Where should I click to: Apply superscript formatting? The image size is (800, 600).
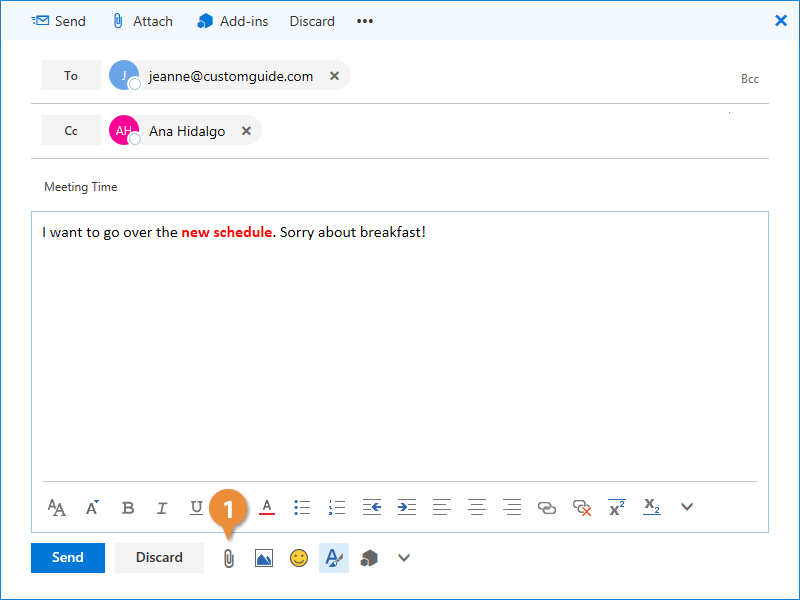(617, 507)
